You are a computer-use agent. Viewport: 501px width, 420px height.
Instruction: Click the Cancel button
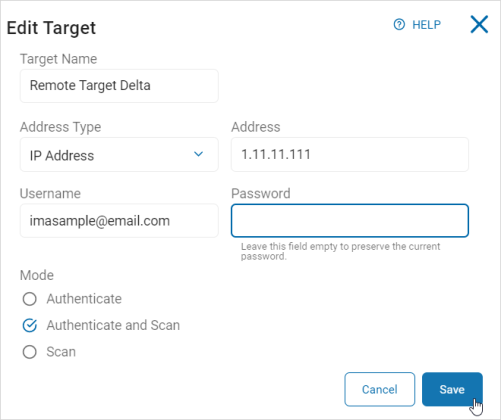(380, 389)
